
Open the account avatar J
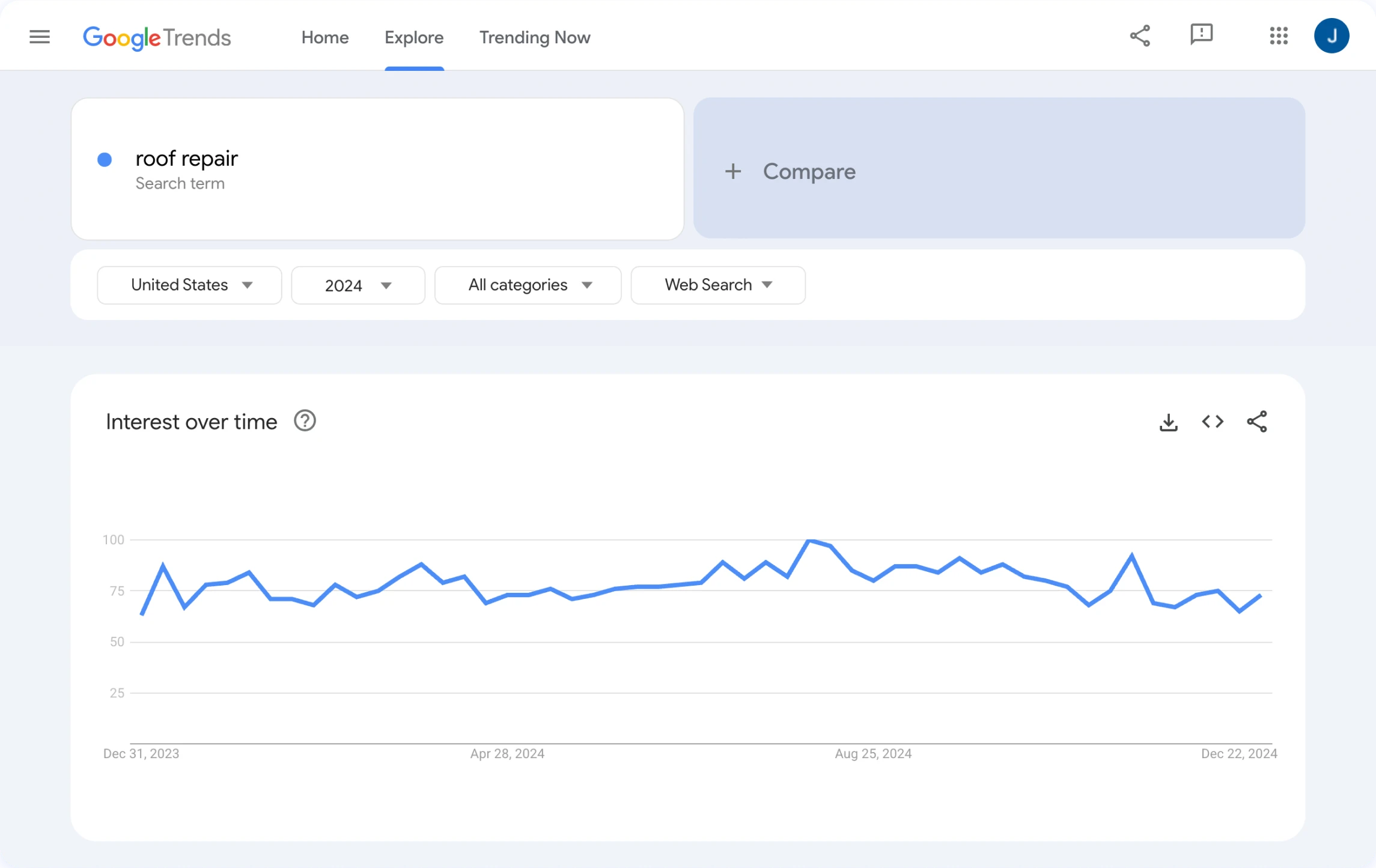[x=1331, y=36]
